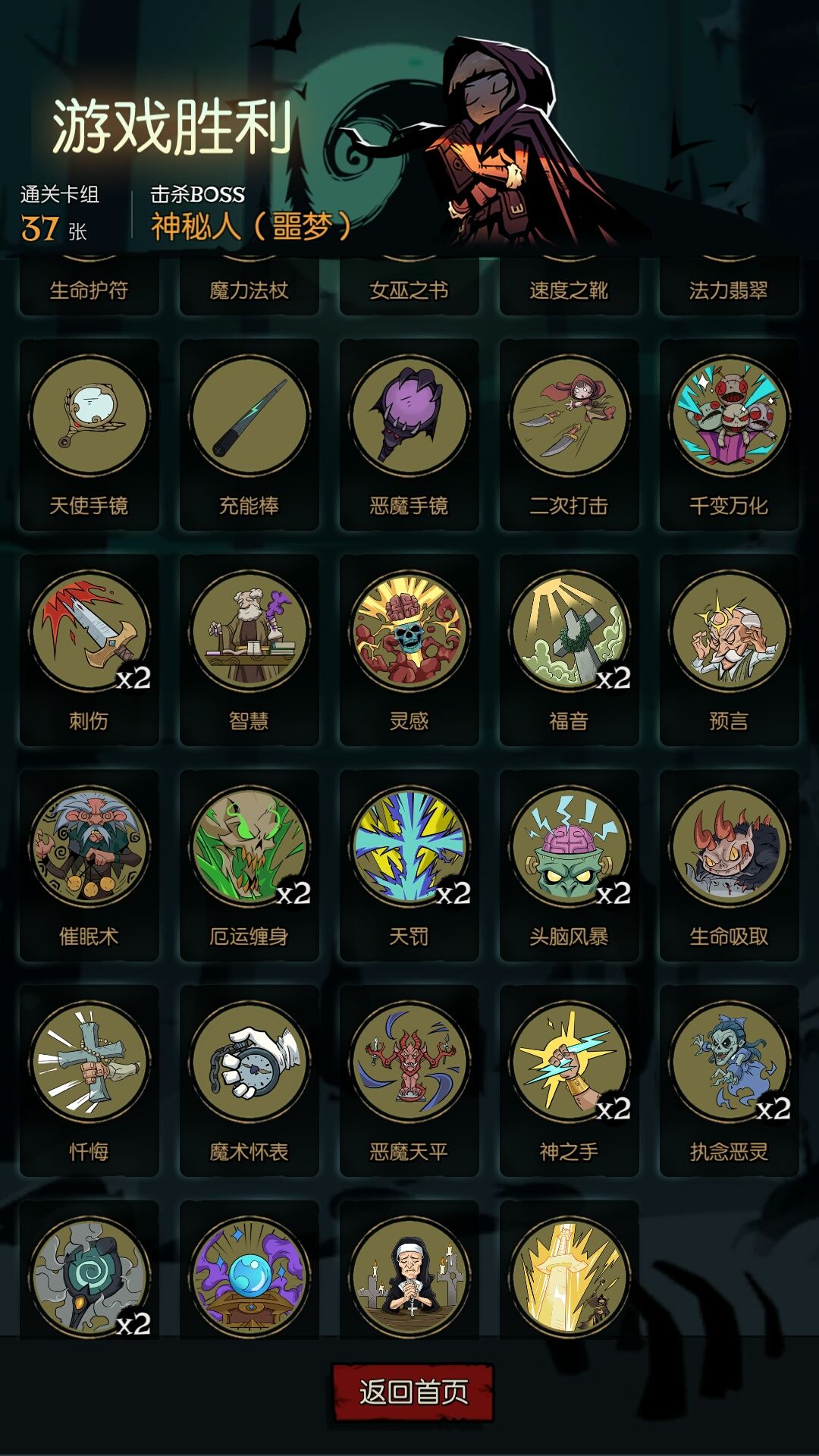Tap the 执念恶灵 ghost card
The width and height of the screenshot is (819, 1456).
730,1081
